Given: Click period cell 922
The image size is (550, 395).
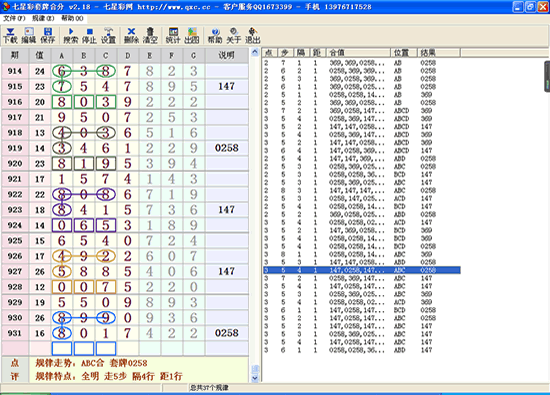Looking at the screenshot, I should 15,194.
